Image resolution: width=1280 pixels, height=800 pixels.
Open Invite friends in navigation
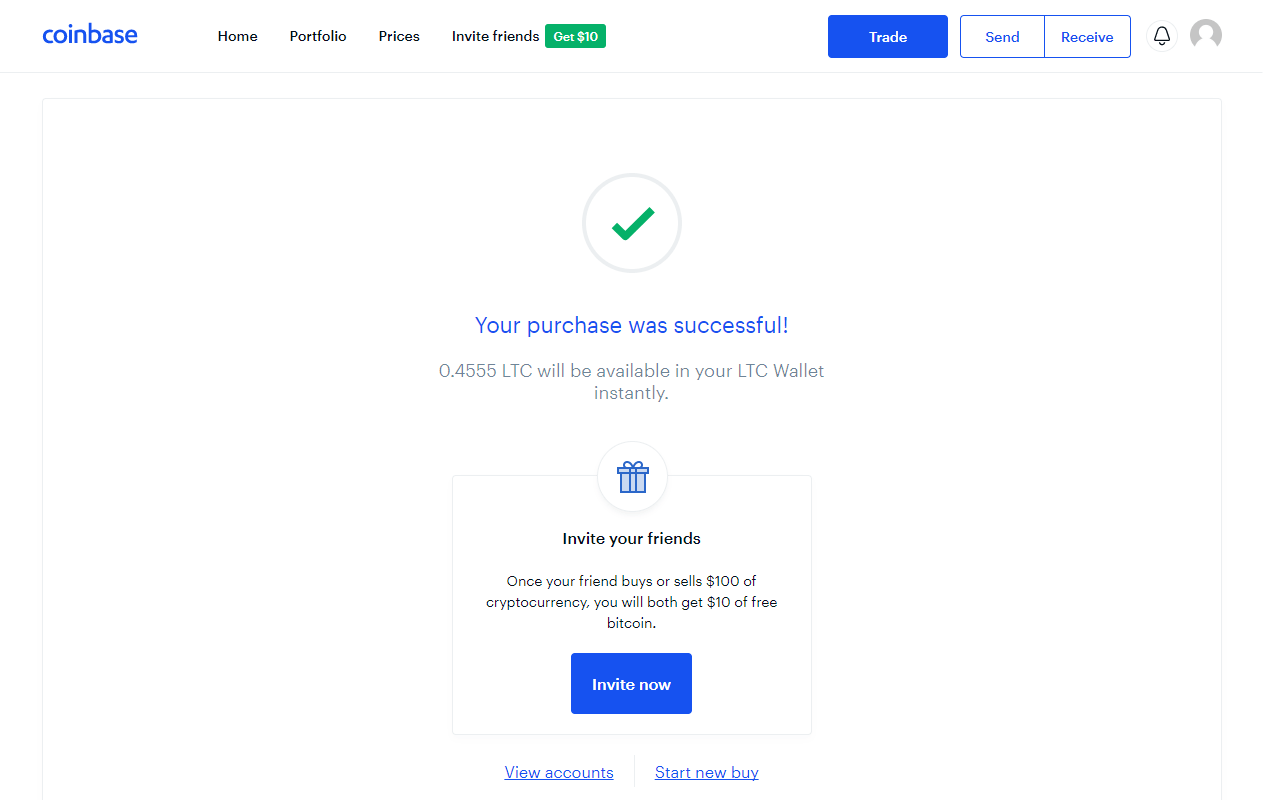click(495, 36)
